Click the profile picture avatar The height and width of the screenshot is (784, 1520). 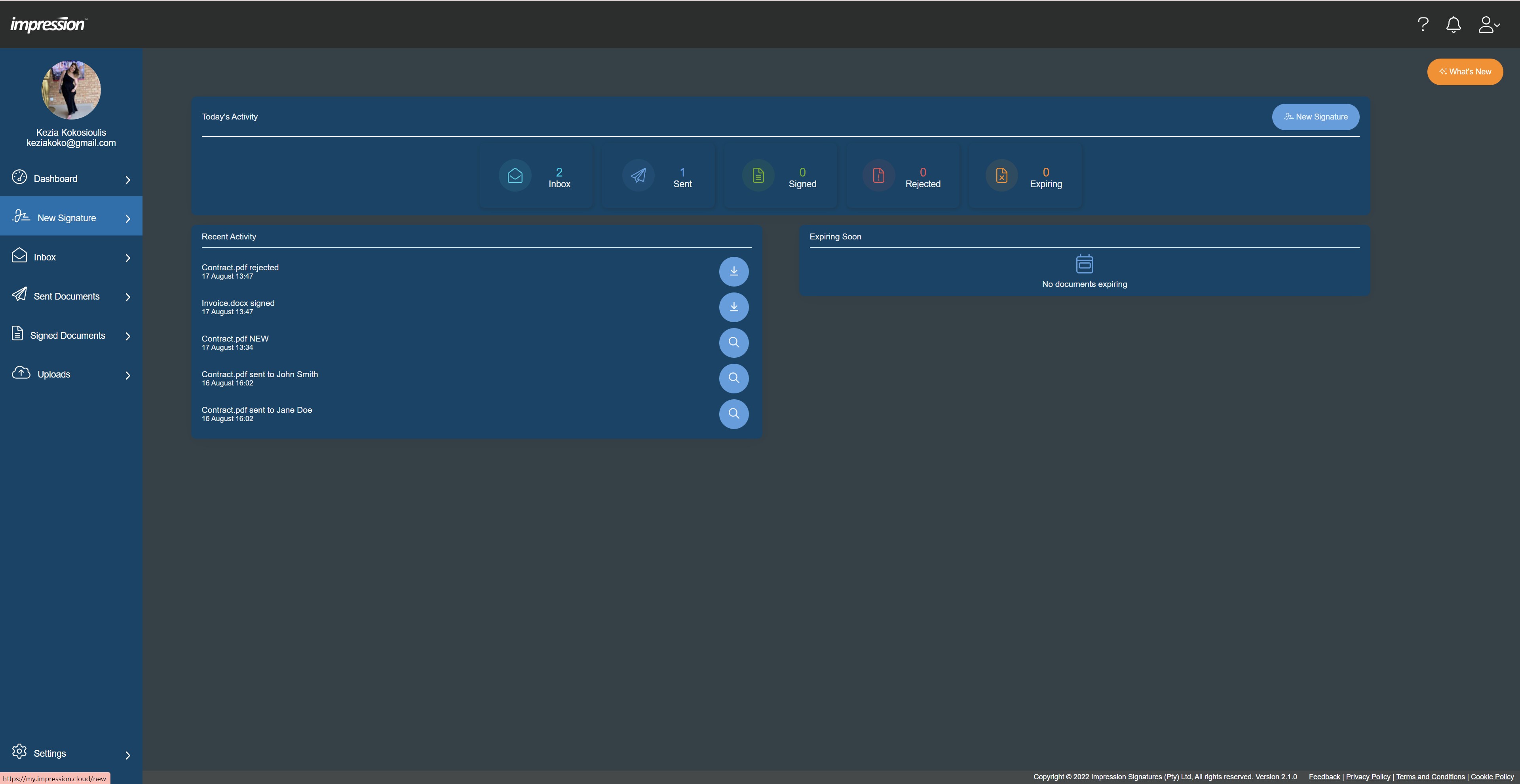71,90
